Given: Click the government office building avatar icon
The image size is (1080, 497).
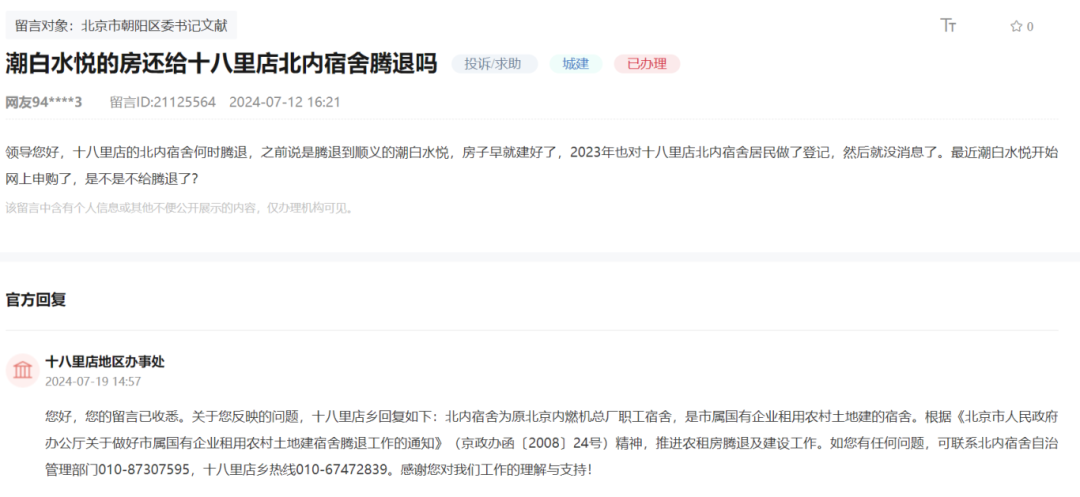Looking at the screenshot, I should click(x=22, y=370).
